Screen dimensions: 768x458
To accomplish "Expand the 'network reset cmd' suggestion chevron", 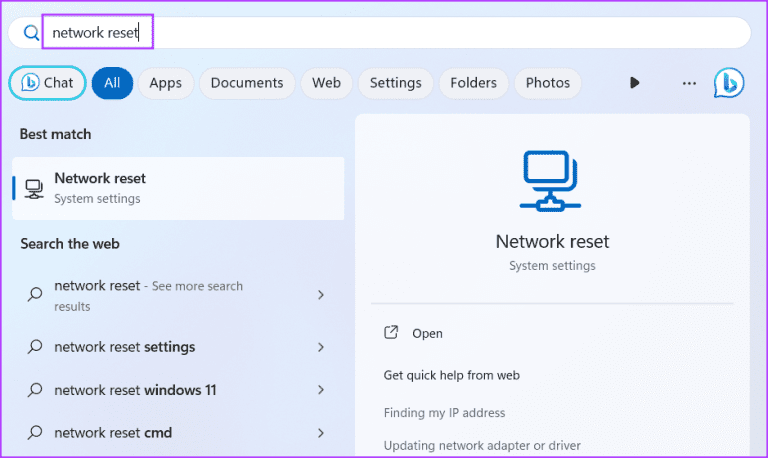I will click(321, 433).
